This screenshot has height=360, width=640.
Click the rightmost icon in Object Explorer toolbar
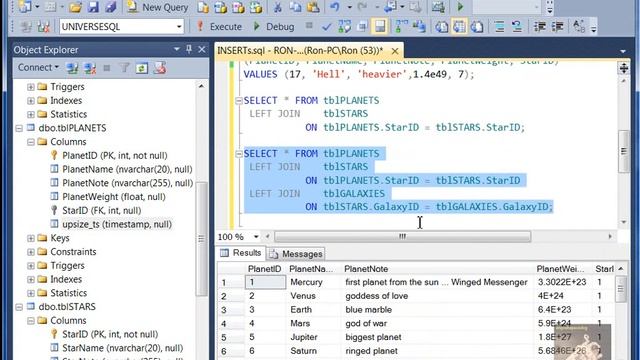tap(160, 68)
